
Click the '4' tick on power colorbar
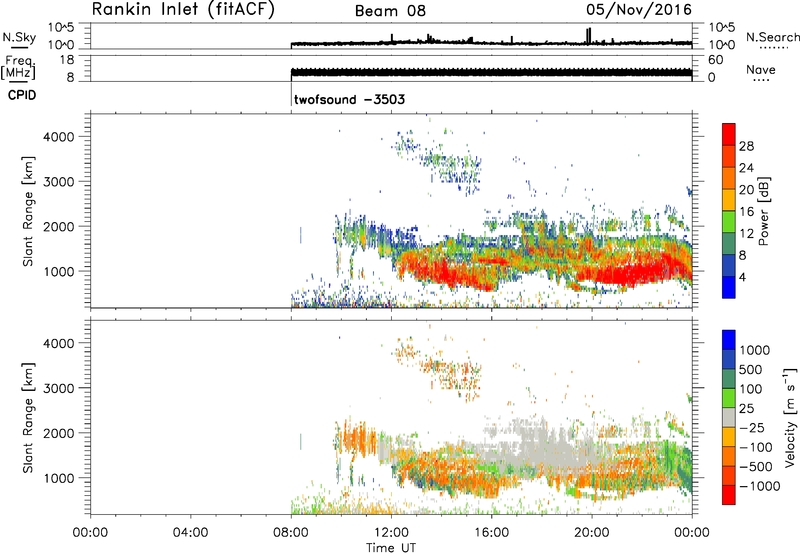click(x=742, y=277)
